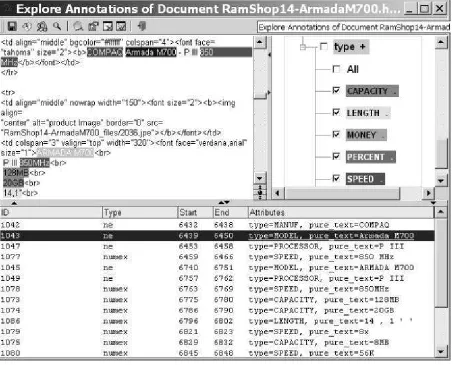This screenshot has height=365, width=453.
Task: Select annotation row 1080 SPEED 56K
Action: coord(217,353)
